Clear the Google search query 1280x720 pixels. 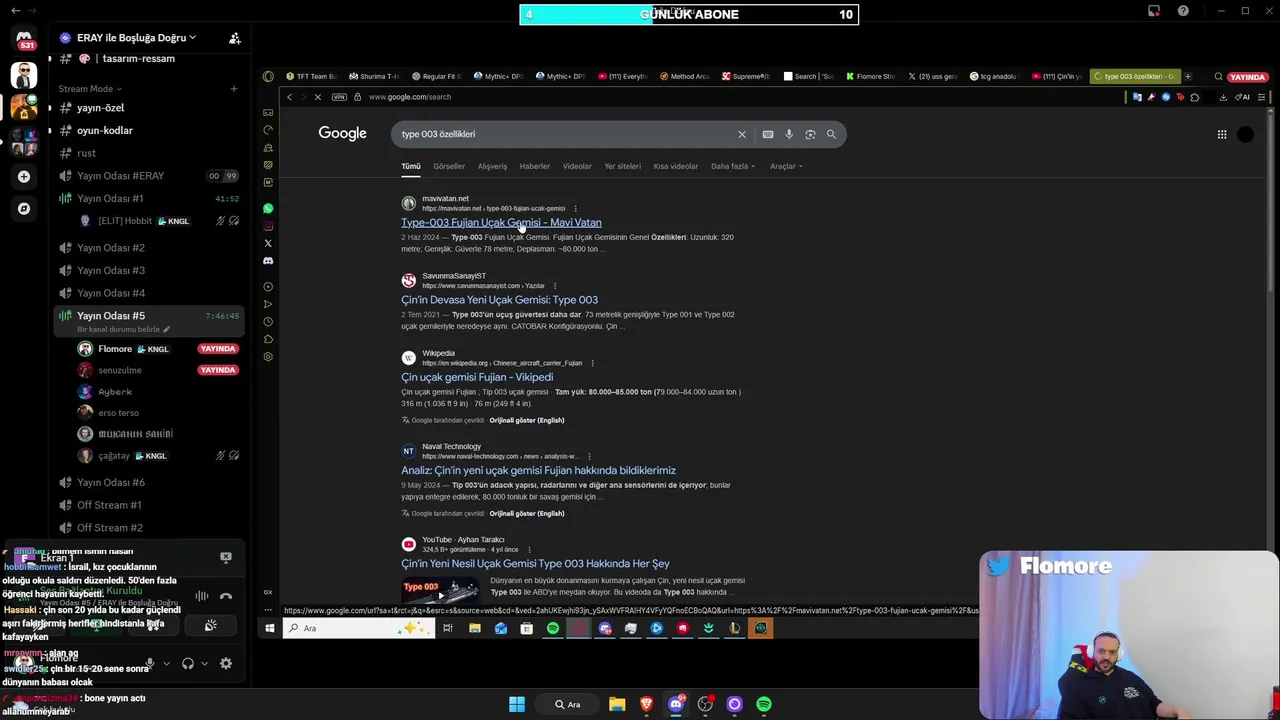(x=742, y=134)
